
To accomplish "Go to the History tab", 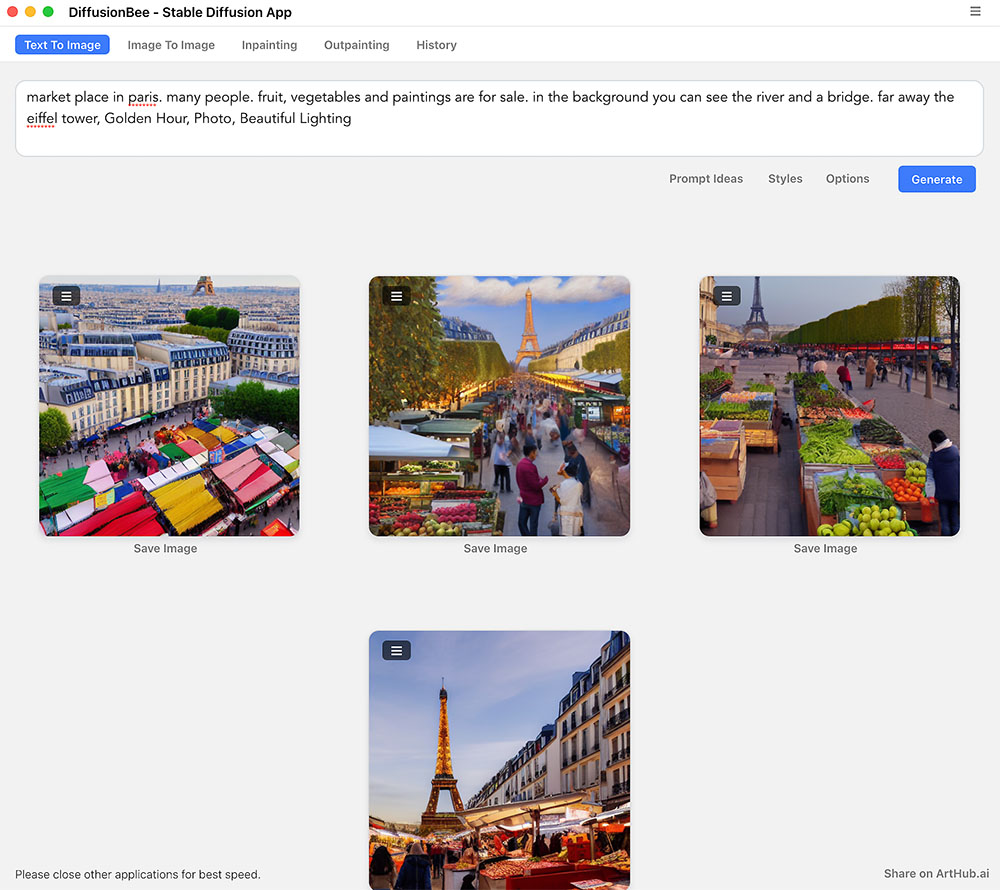I will click(436, 45).
